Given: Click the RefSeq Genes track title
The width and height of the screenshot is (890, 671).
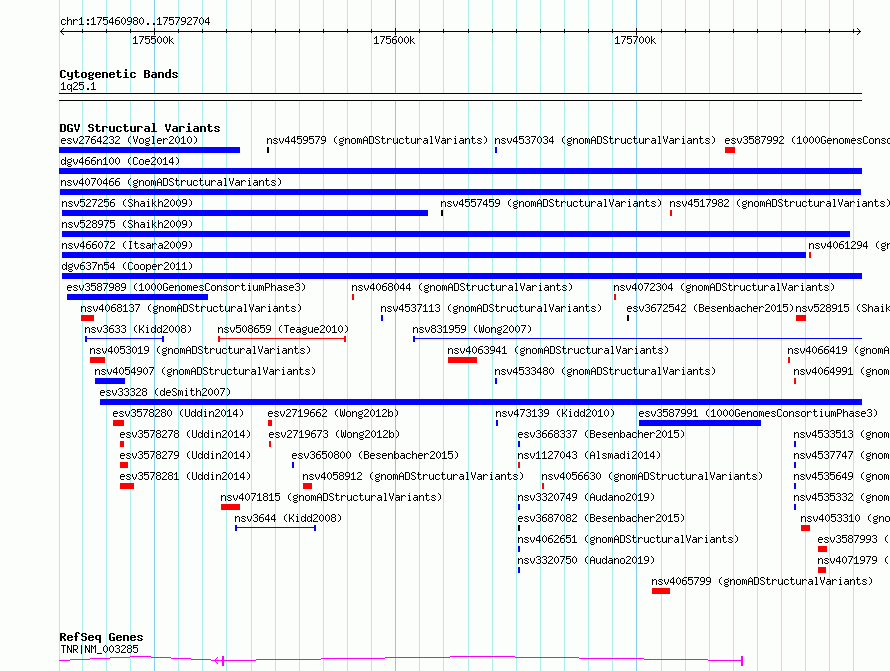Looking at the screenshot, I should [101, 637].
